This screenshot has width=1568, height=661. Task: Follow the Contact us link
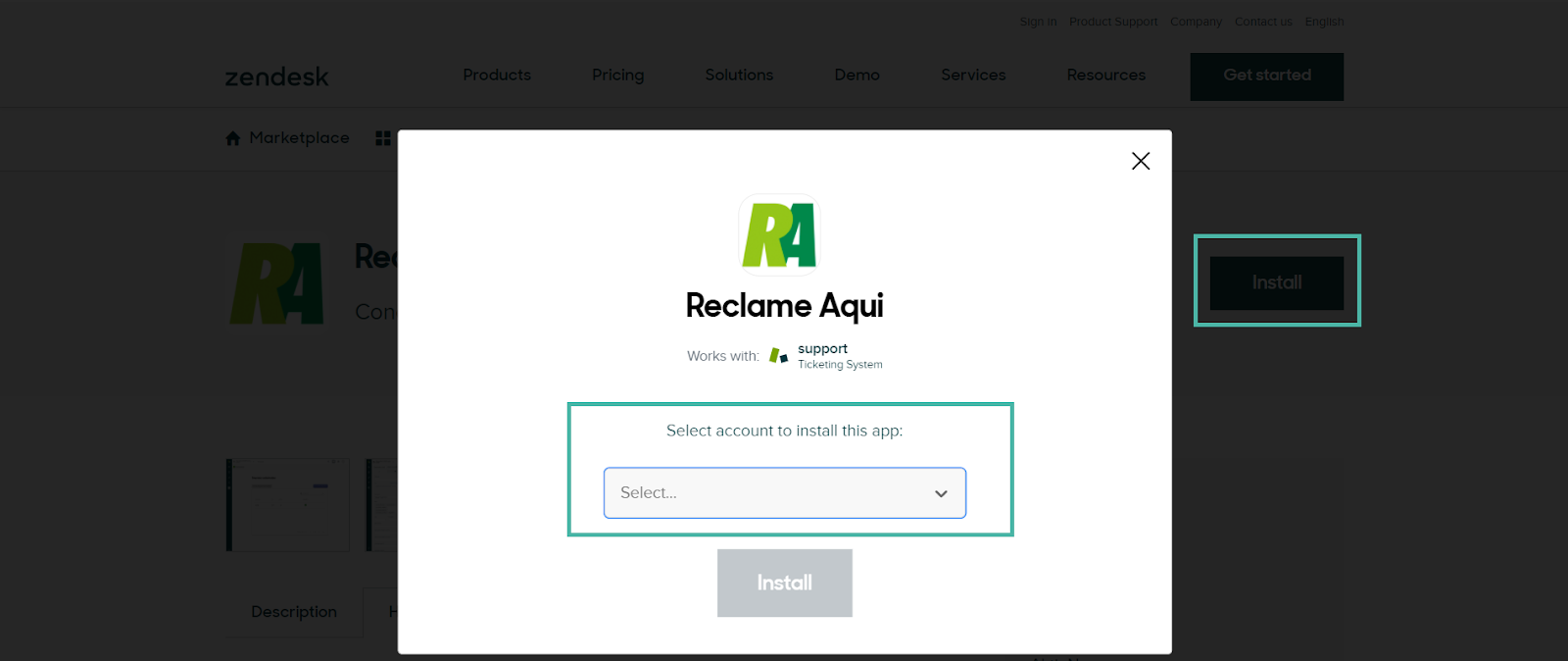[x=1262, y=22]
